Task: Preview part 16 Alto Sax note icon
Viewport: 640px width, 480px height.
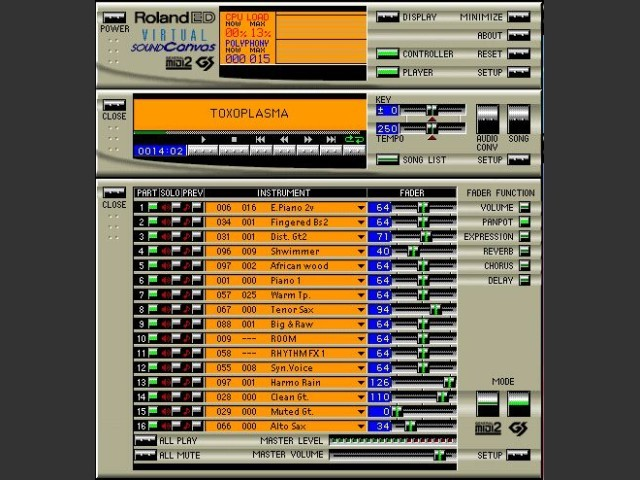Action: (x=187, y=426)
